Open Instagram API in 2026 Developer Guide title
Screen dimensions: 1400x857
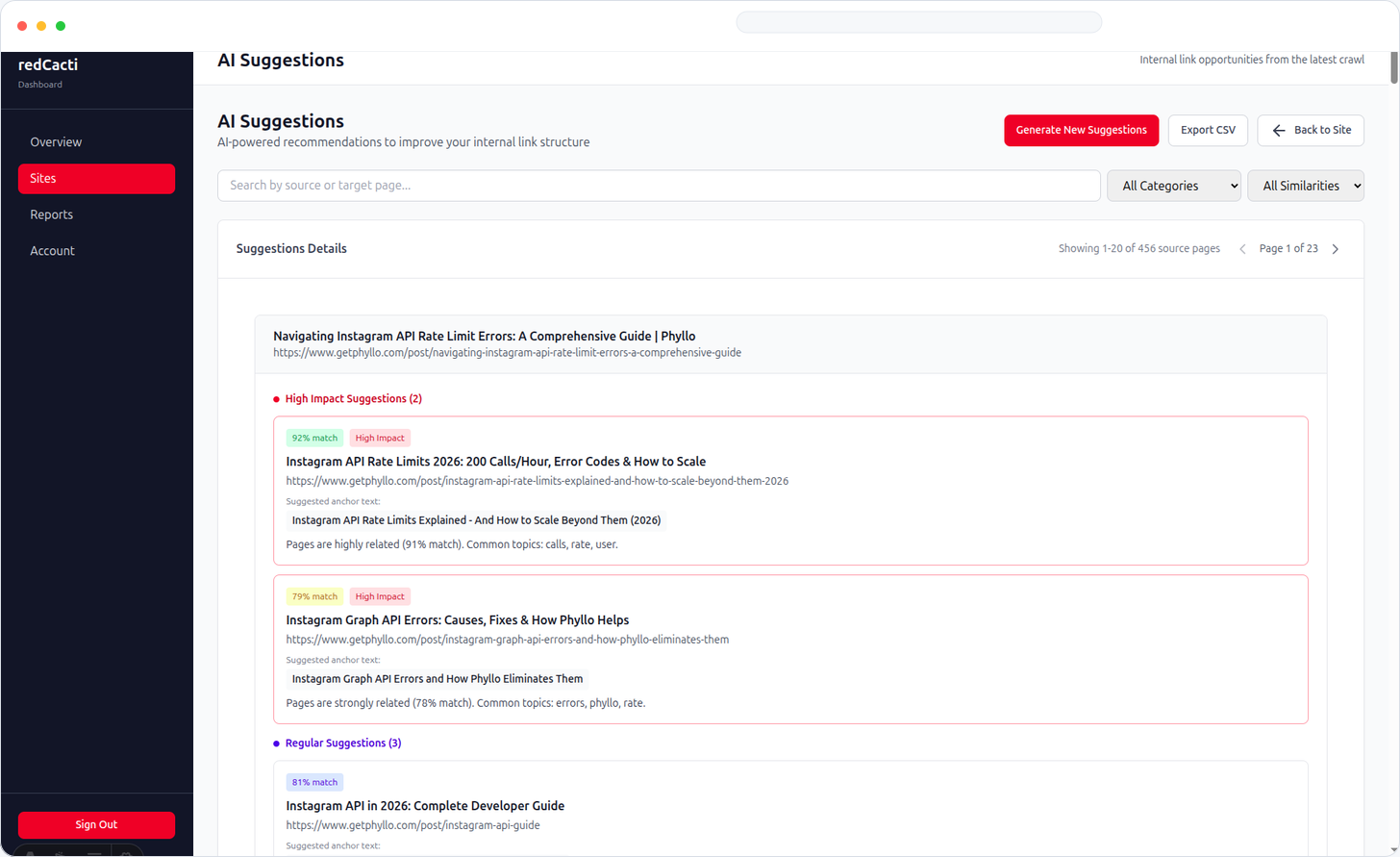pos(425,806)
